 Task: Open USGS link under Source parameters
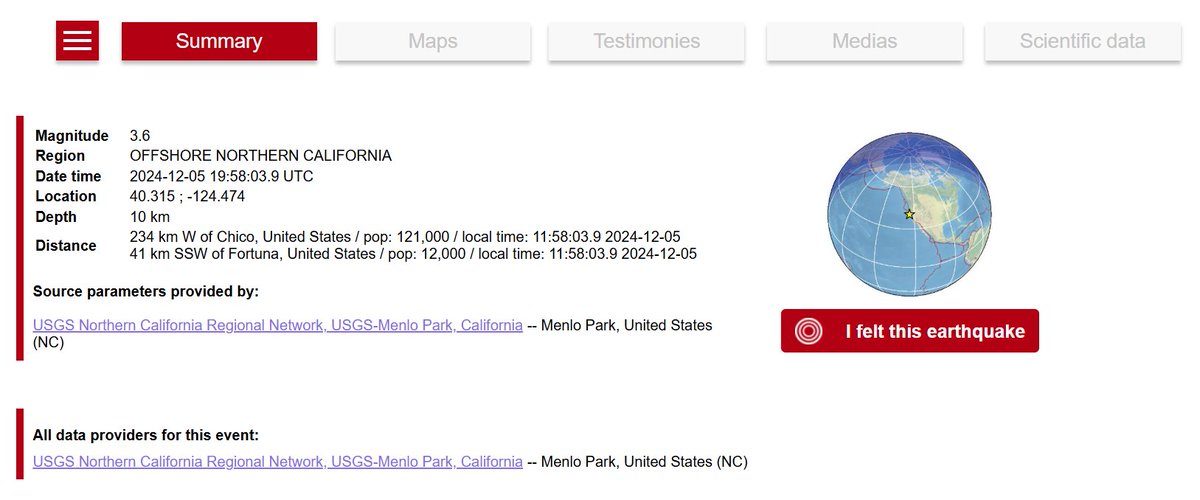click(278, 325)
